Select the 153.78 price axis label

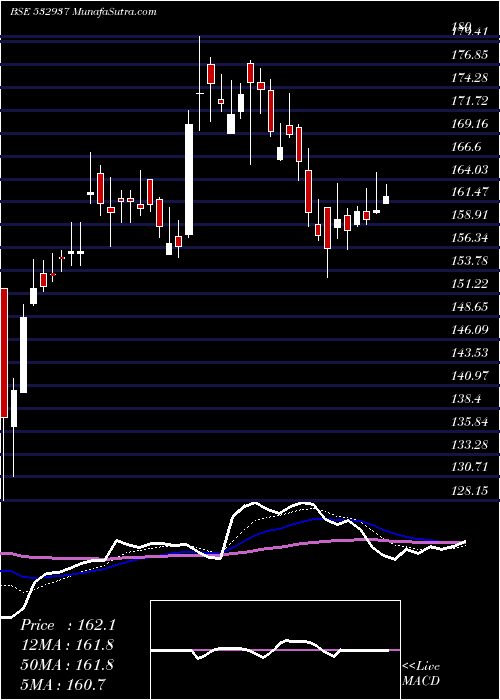[x=469, y=261]
